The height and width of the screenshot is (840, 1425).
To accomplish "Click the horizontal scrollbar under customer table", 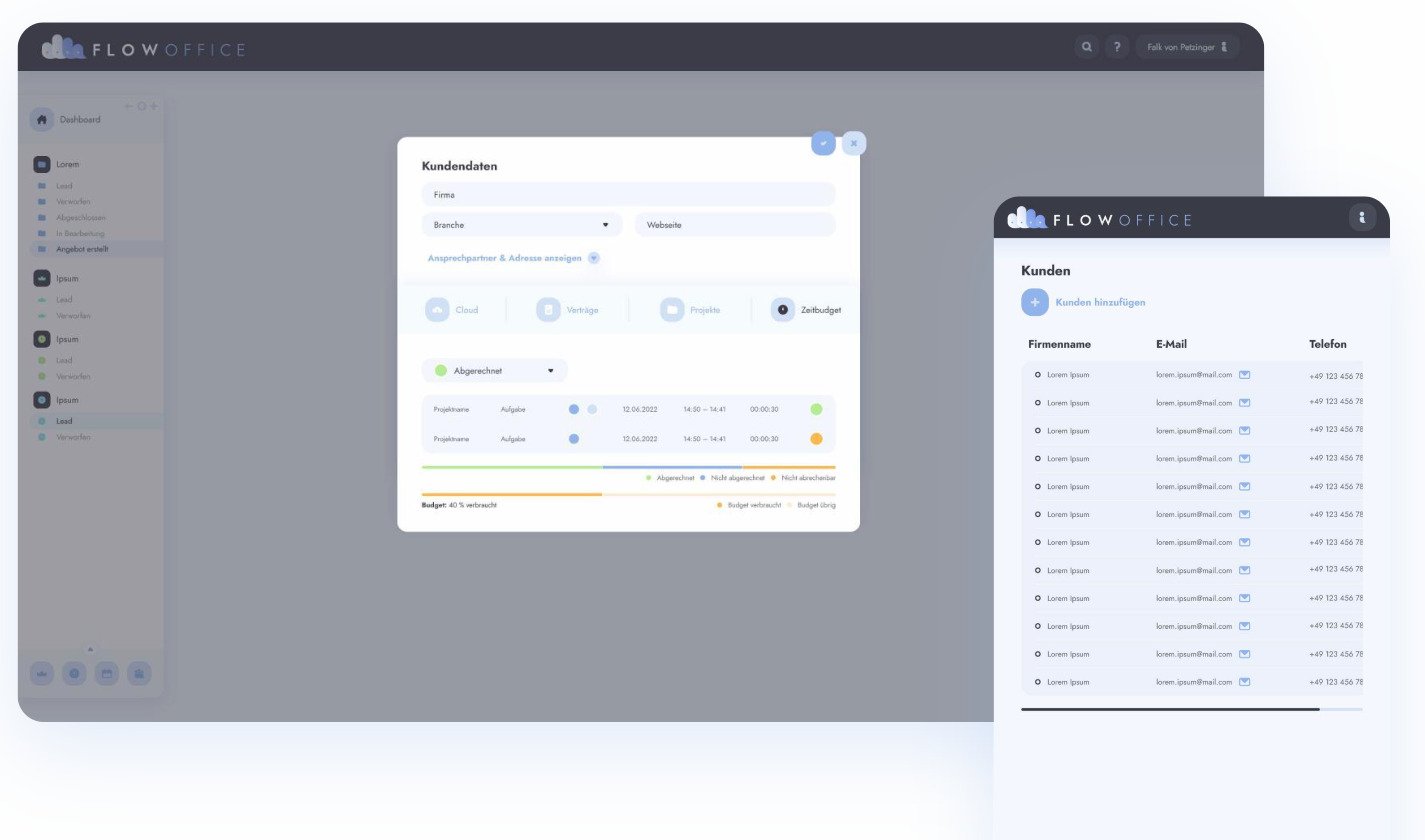I will click(1170, 709).
